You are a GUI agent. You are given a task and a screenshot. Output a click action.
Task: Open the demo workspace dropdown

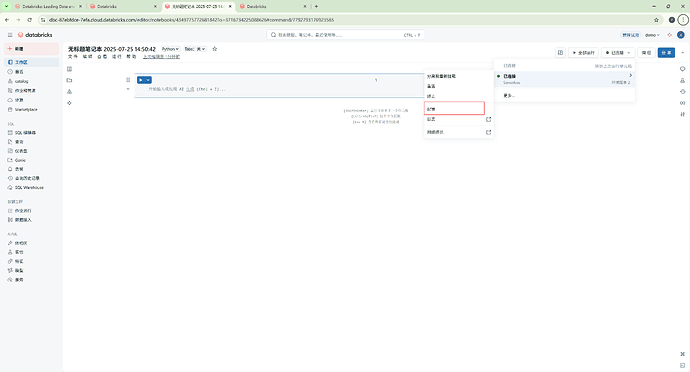click(652, 35)
